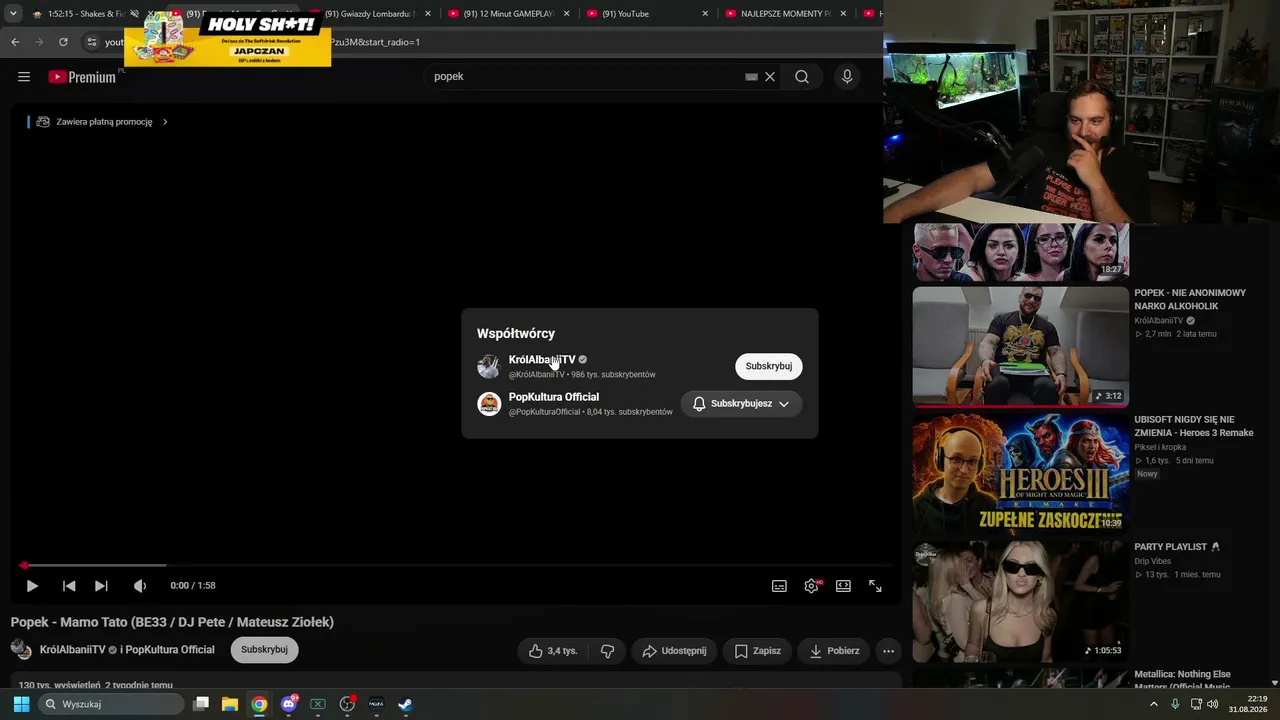Go back with the browser back arrow
The height and width of the screenshot is (720, 1280).
[15, 42]
